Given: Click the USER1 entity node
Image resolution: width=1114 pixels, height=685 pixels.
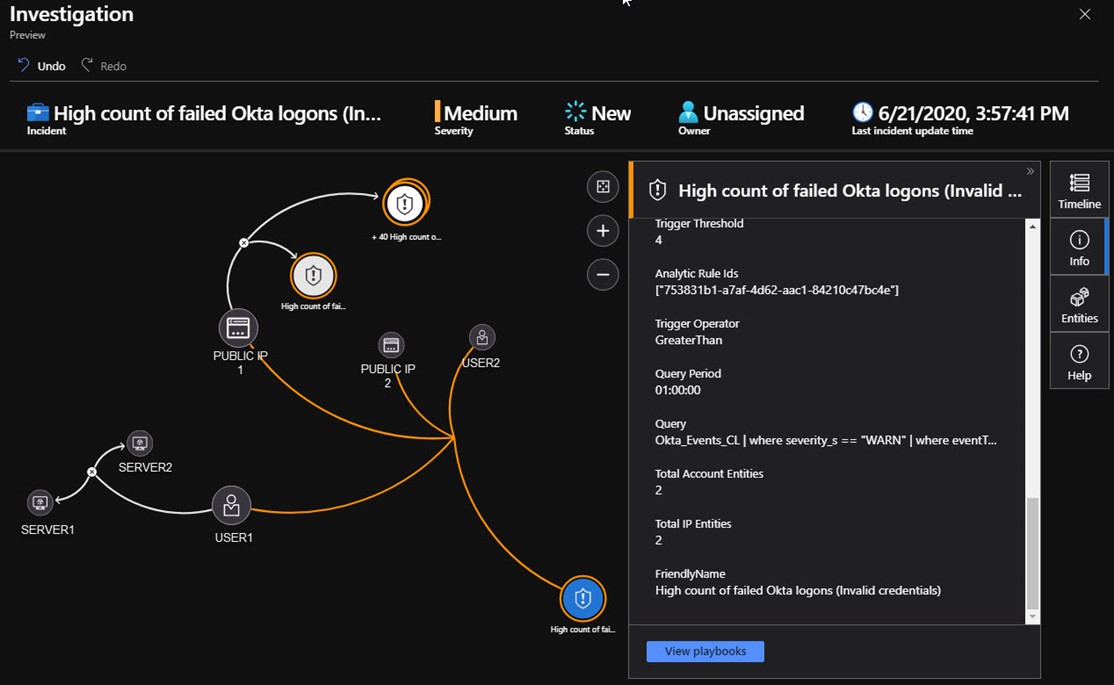Looking at the screenshot, I should [x=231, y=506].
